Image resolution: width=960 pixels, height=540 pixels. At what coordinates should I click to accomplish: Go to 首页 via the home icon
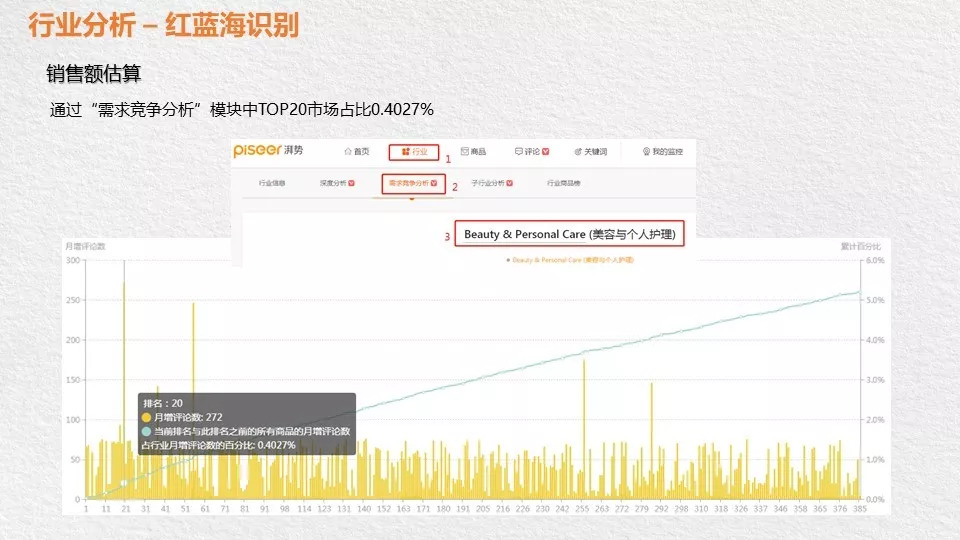(x=348, y=151)
